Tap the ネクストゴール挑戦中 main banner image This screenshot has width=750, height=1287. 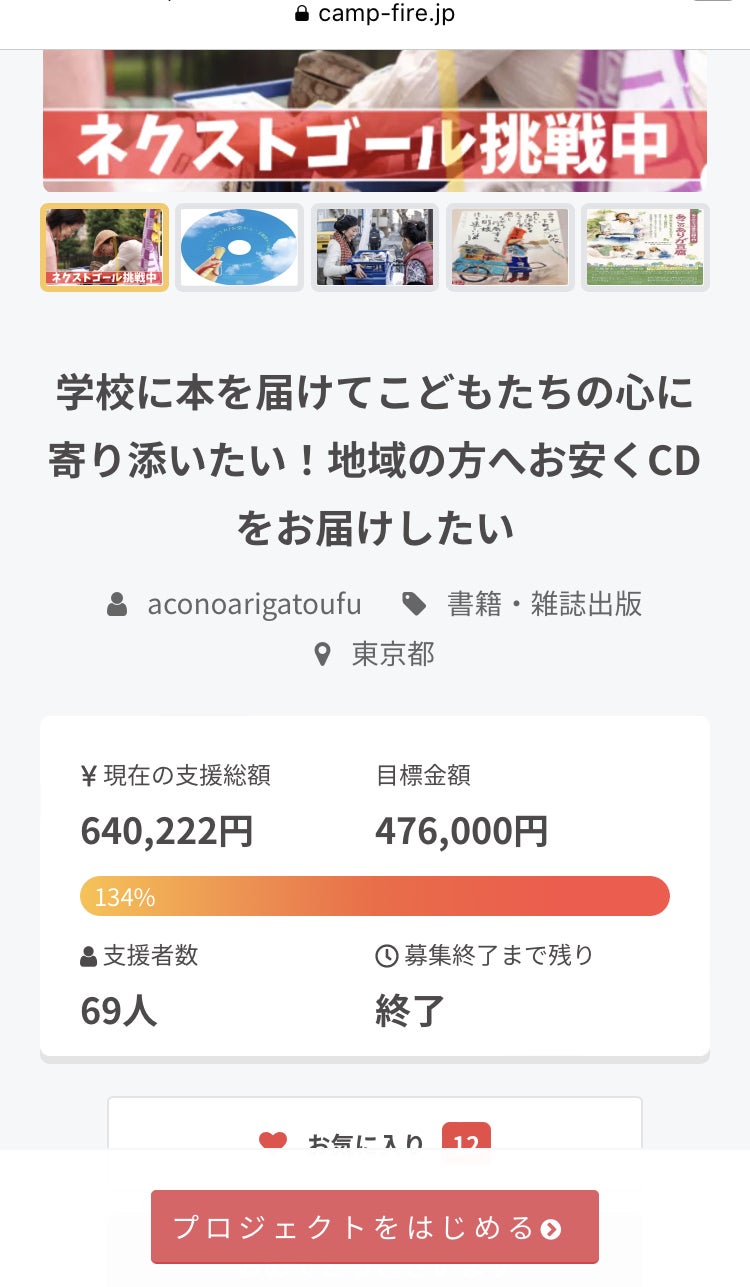click(375, 120)
